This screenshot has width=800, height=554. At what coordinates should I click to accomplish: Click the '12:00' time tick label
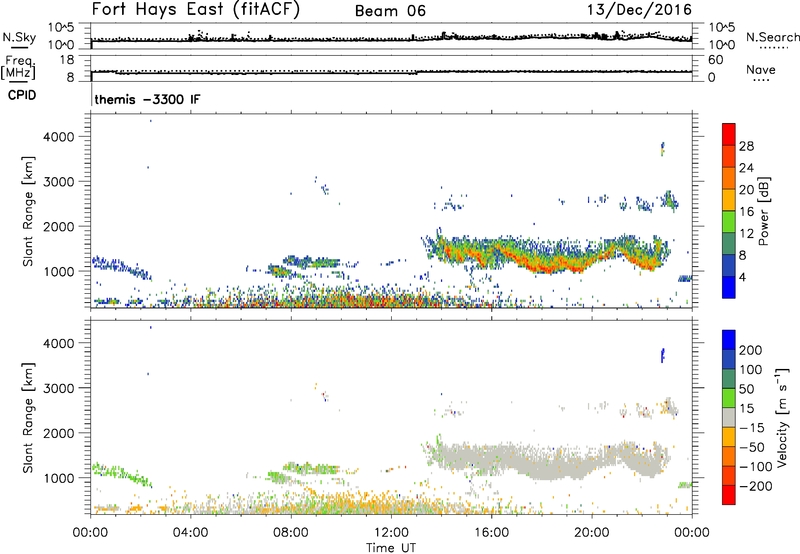click(x=391, y=533)
